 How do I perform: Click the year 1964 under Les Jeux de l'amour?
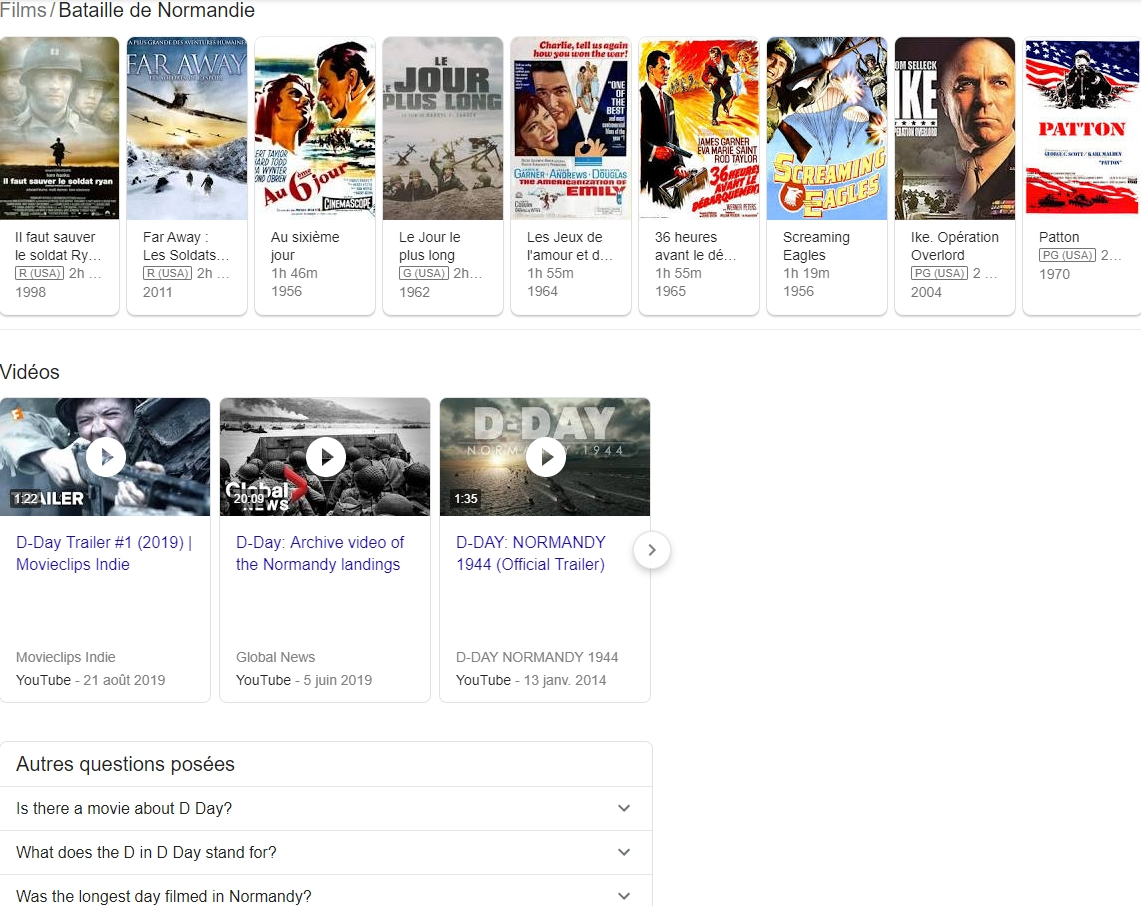(x=542, y=291)
